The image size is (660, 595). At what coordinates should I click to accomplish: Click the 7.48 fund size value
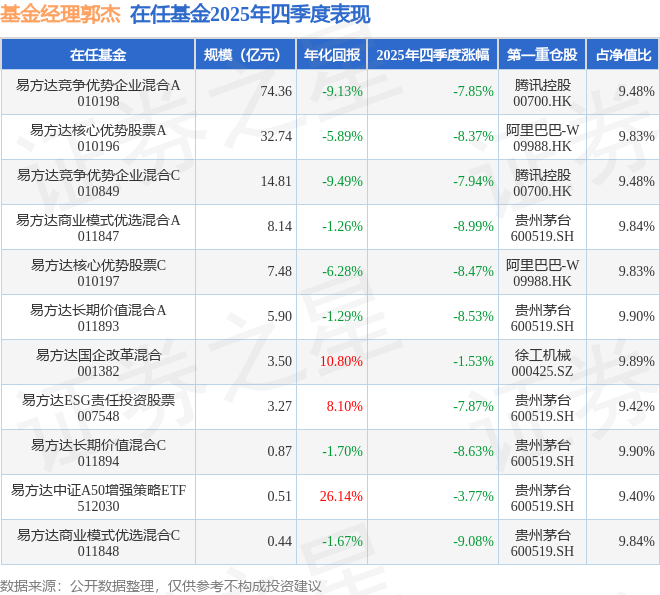pyautogui.click(x=279, y=271)
